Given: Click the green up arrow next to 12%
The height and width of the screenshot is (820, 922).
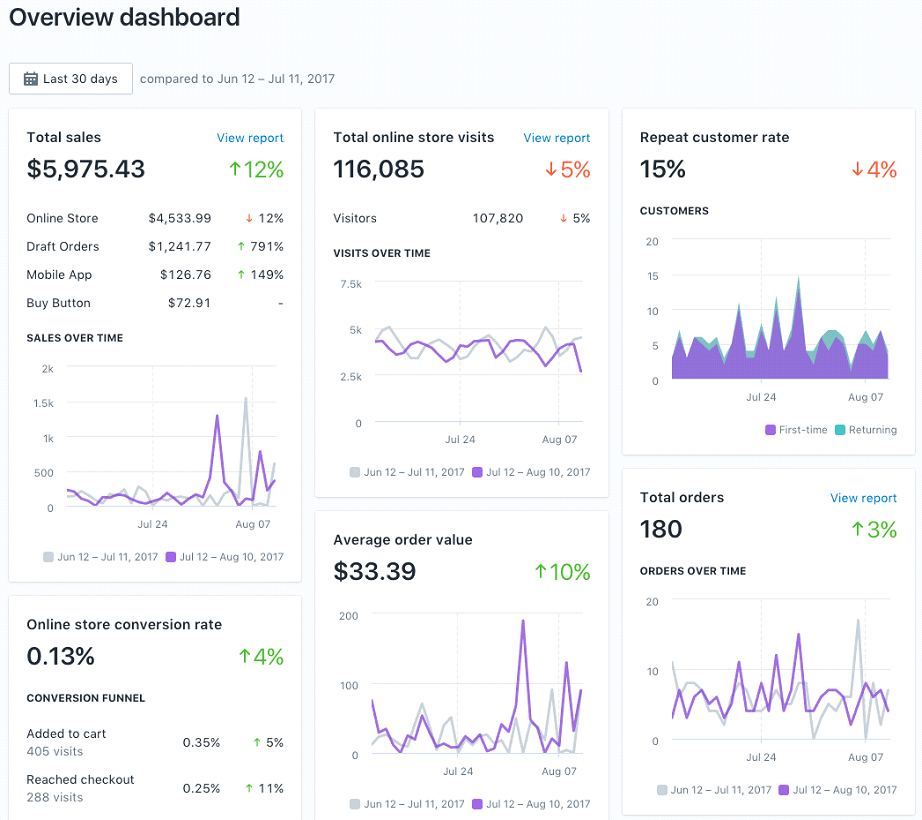Looking at the screenshot, I should [238, 169].
